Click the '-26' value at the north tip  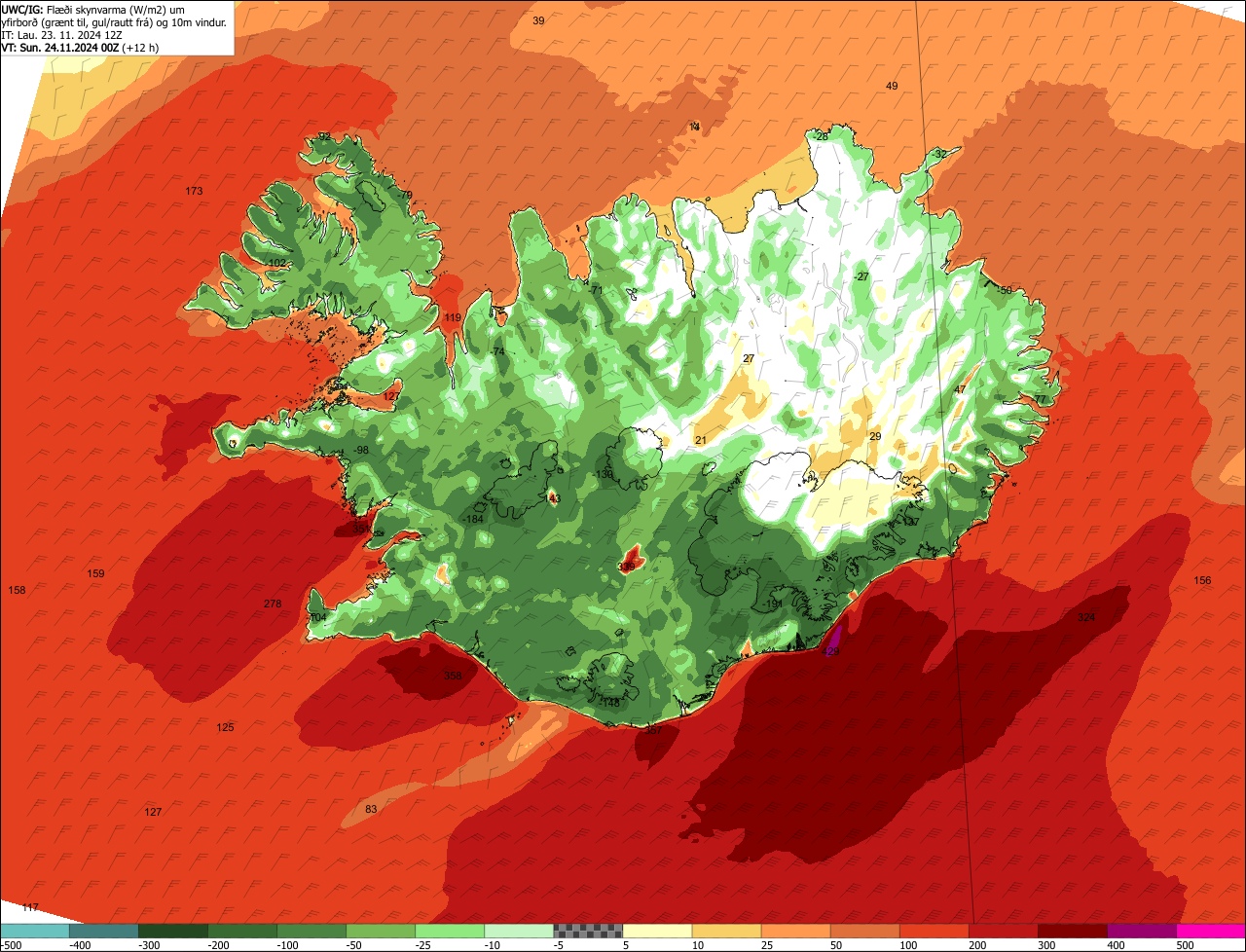821,136
